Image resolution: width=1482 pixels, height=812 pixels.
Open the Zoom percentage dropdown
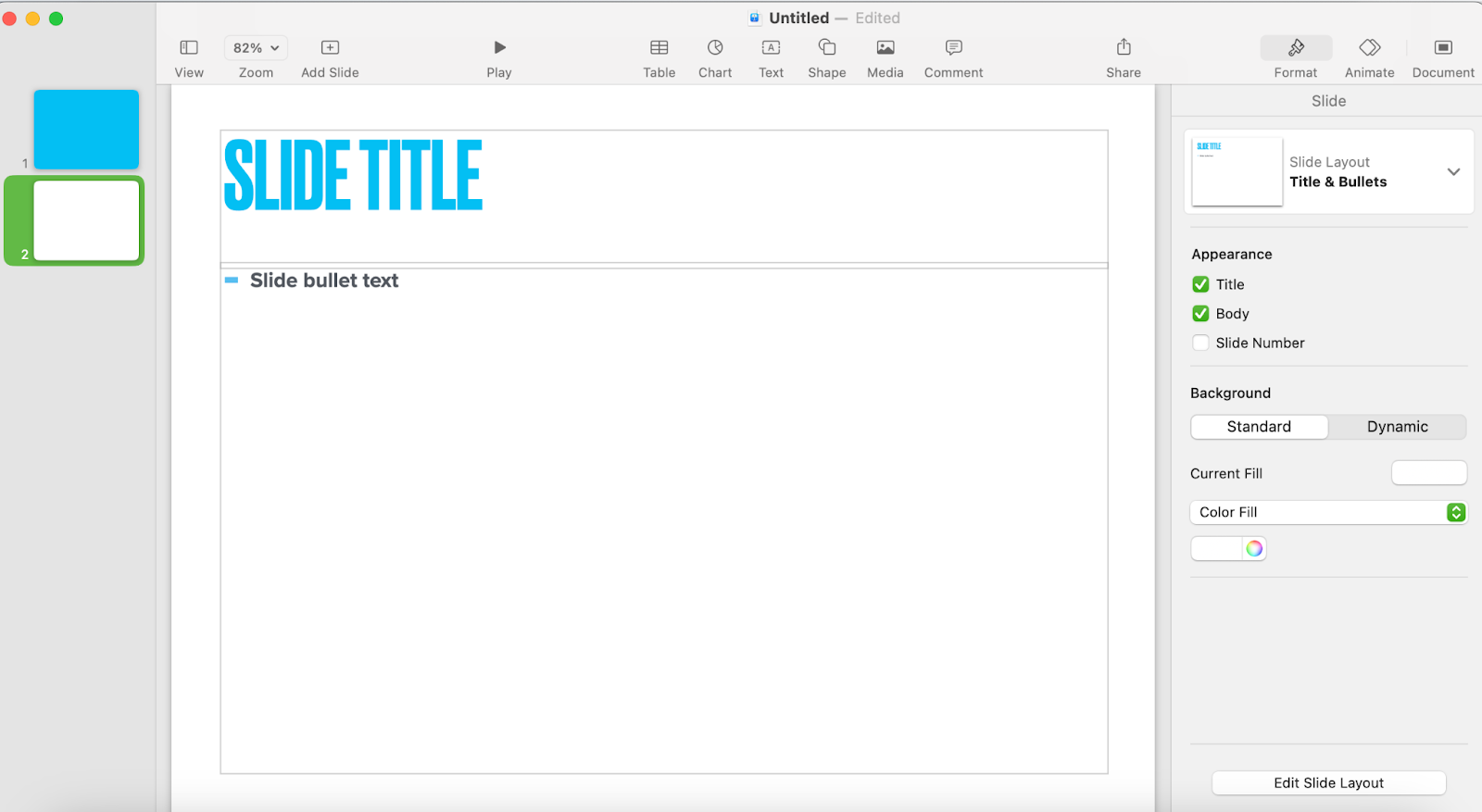click(x=256, y=48)
